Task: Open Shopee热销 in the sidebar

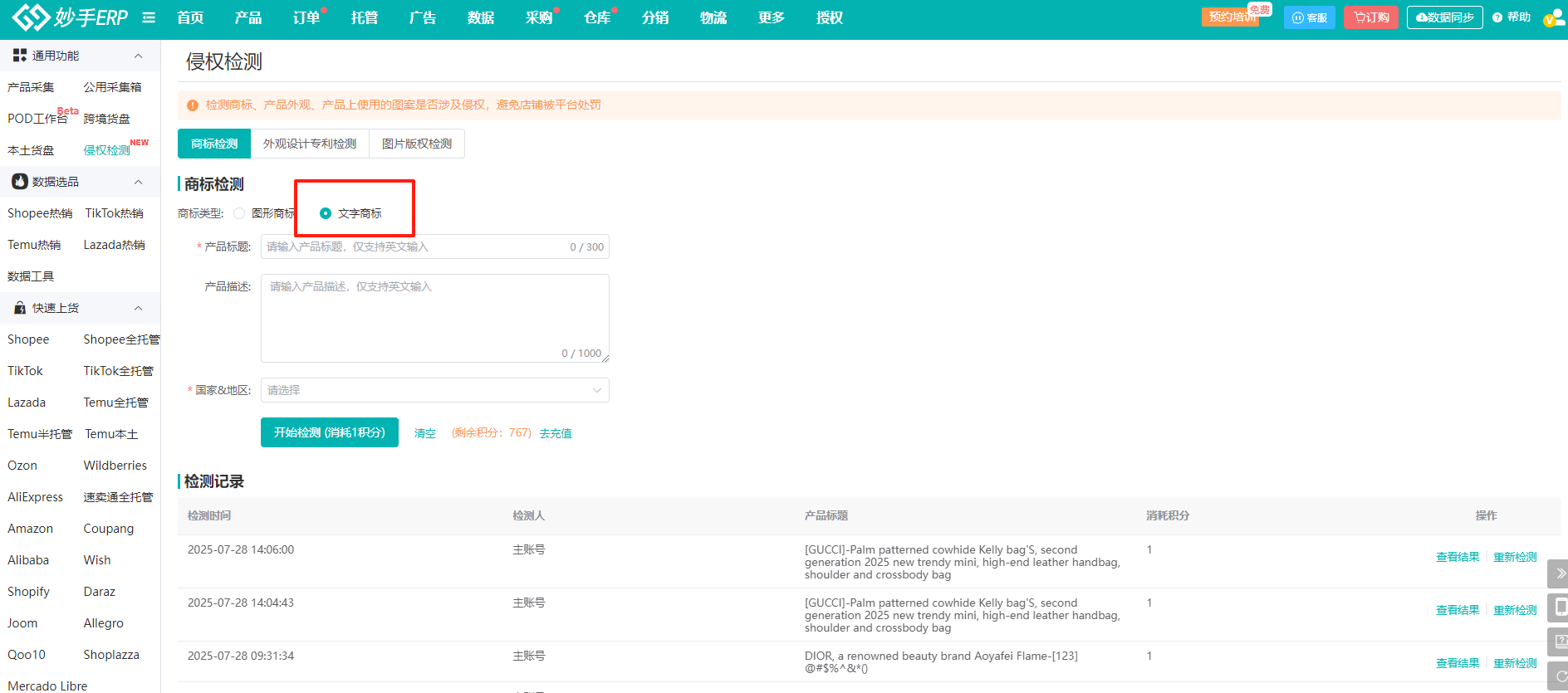Action: pos(40,213)
